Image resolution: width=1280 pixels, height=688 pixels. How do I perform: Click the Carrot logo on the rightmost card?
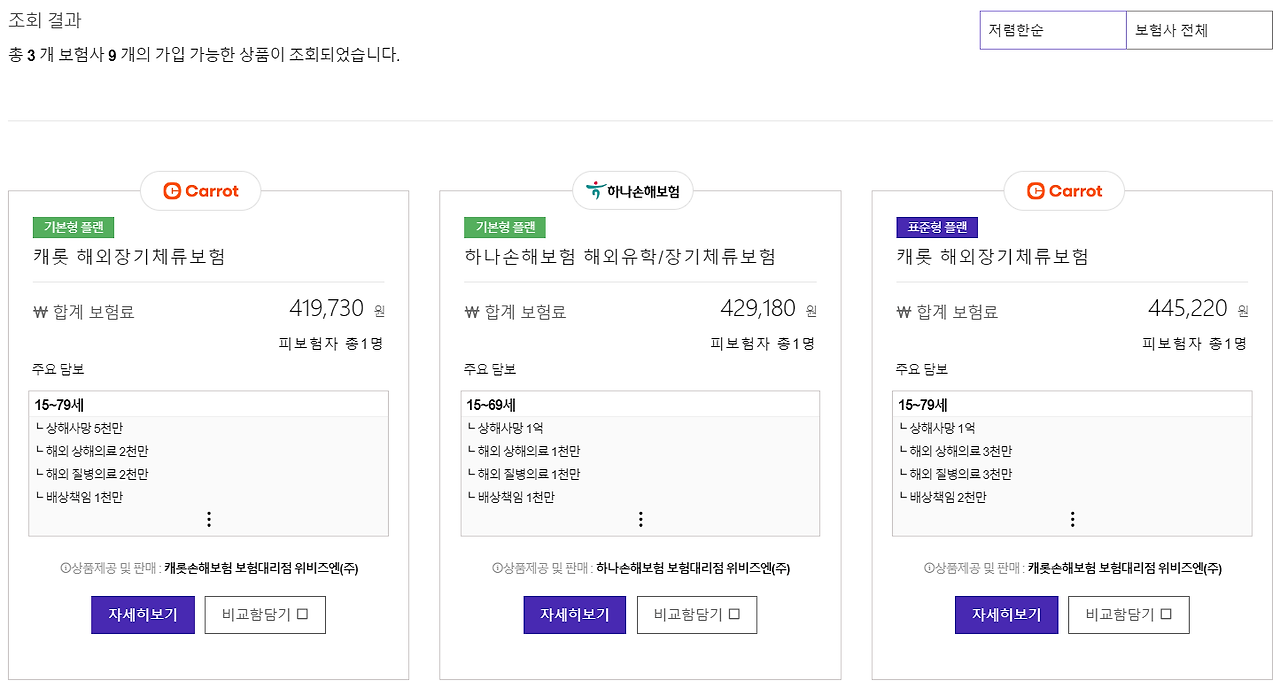click(x=1063, y=190)
